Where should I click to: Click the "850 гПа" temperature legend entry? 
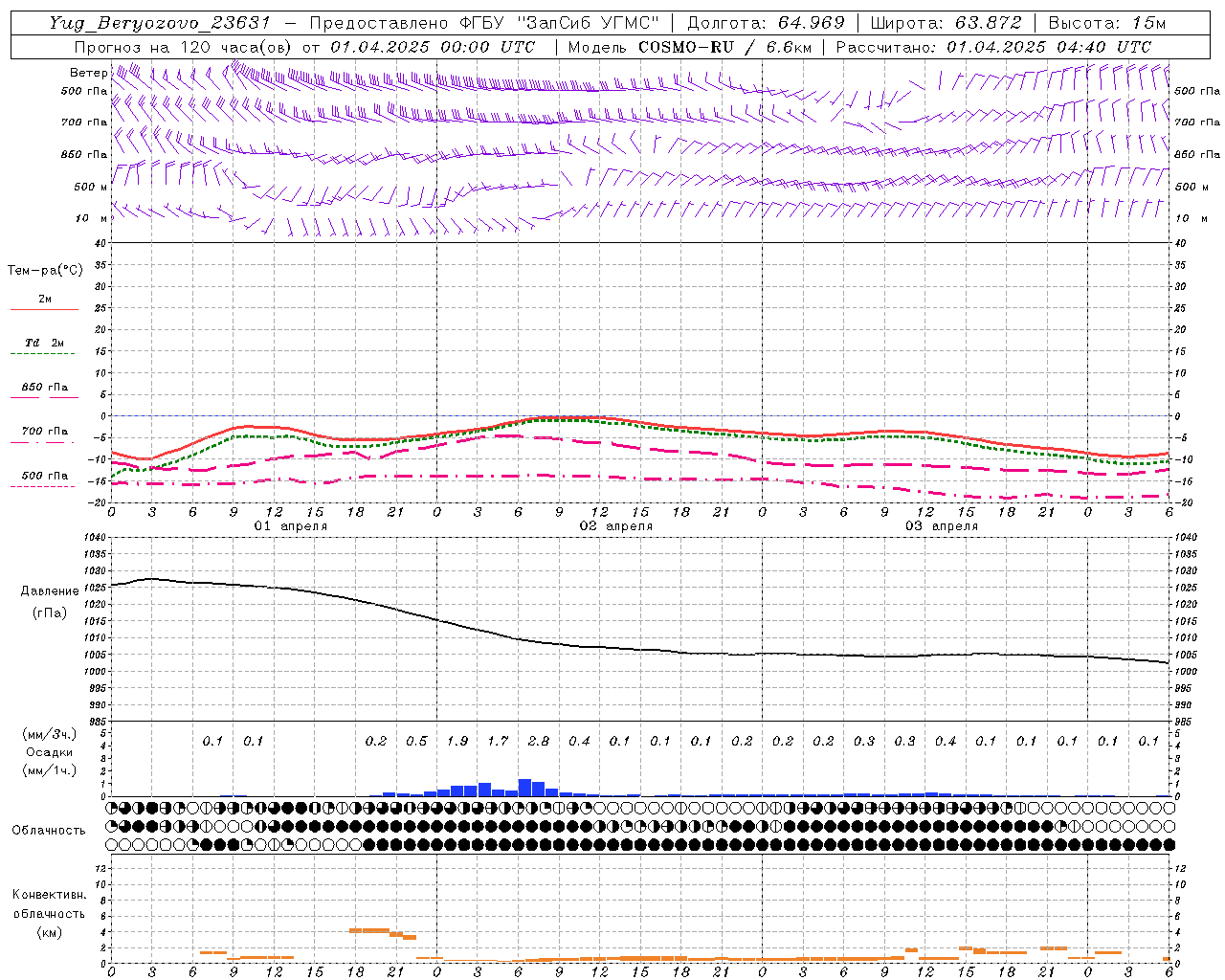[45, 388]
